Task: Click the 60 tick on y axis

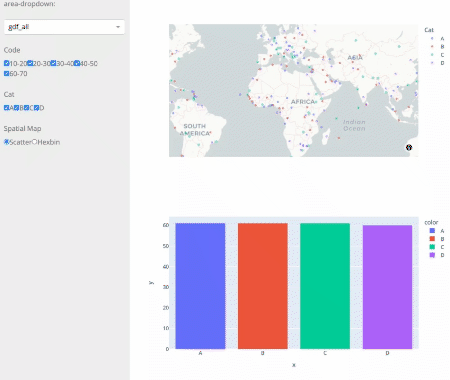Action: tap(166, 225)
